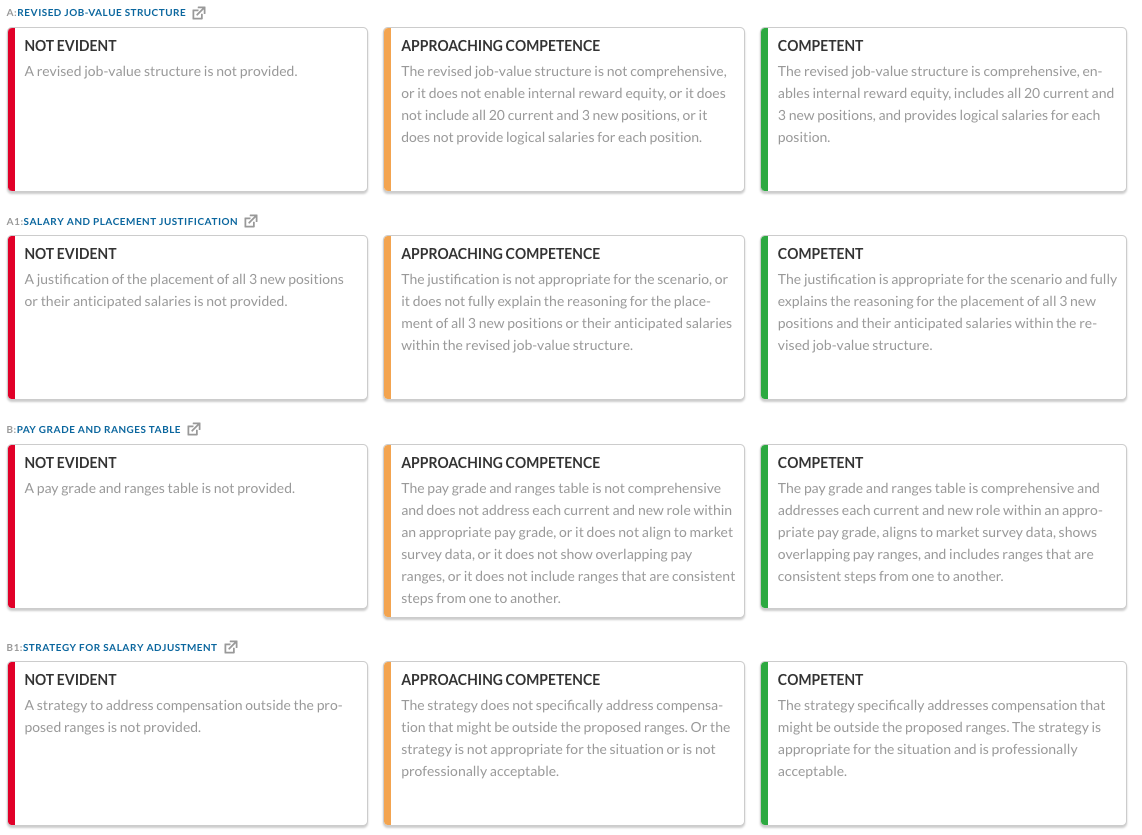
Task: Select Approaching Competence card for Salary and Placement Justification
Action: point(564,318)
